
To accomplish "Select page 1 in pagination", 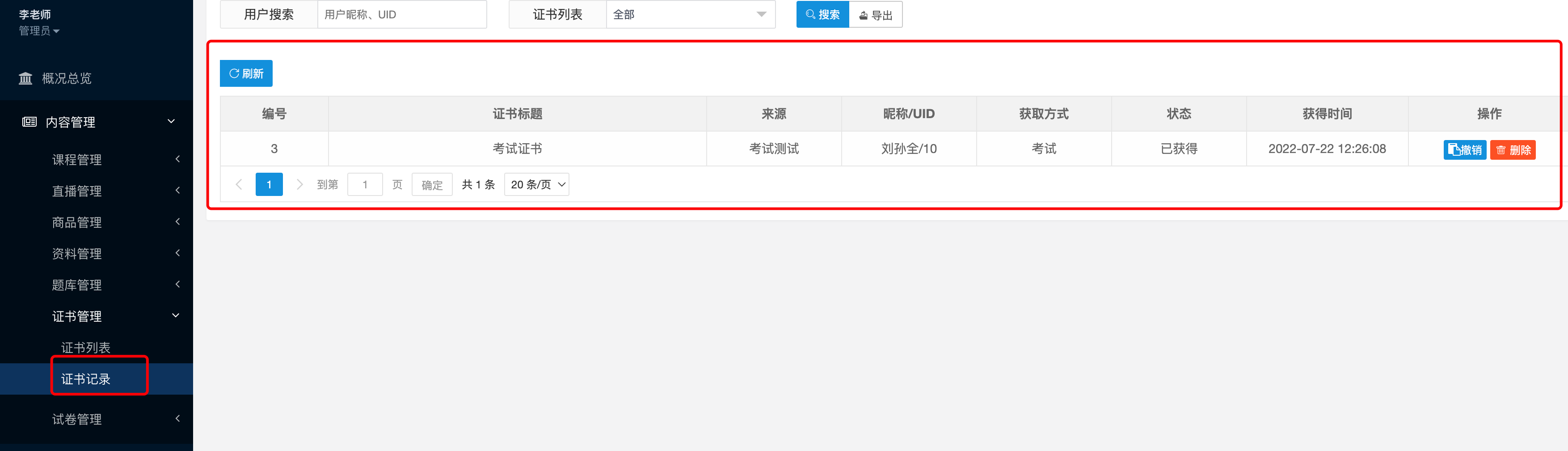I will pyautogui.click(x=269, y=184).
